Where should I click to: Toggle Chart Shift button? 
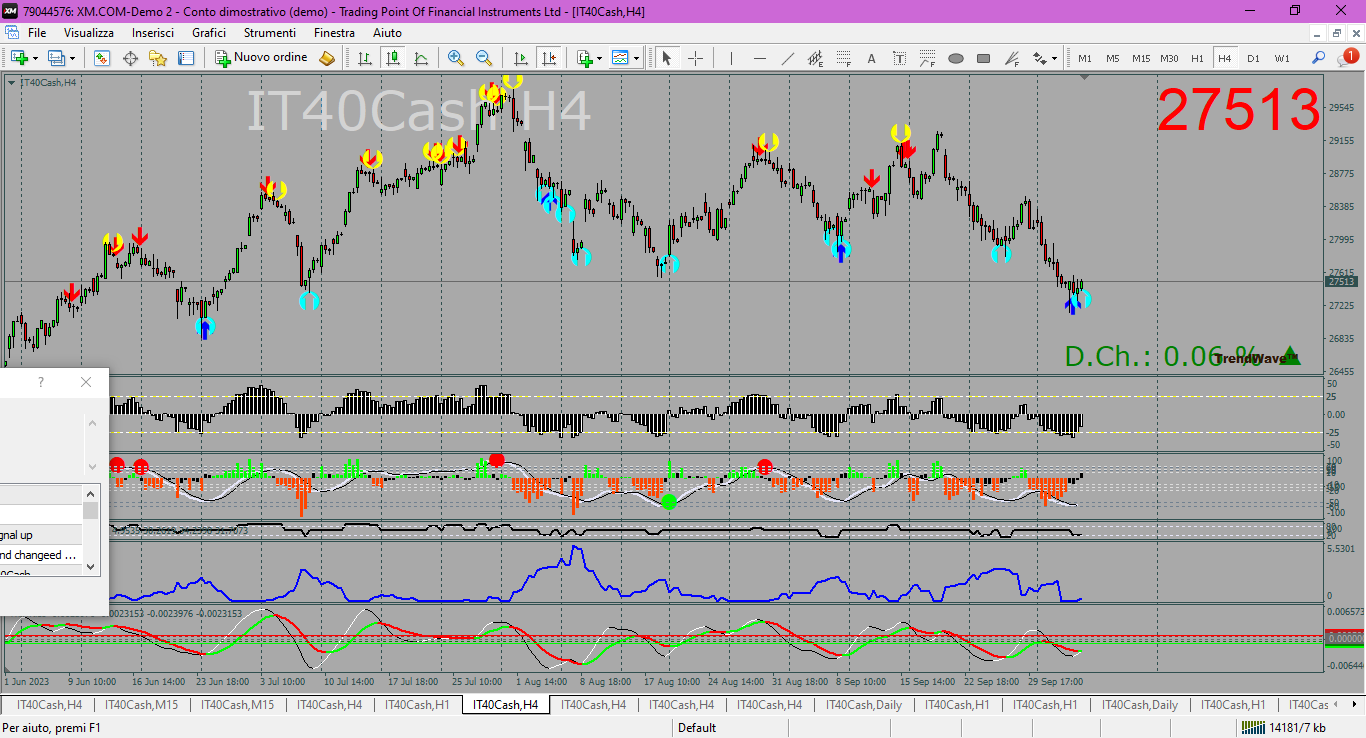pyautogui.click(x=548, y=58)
